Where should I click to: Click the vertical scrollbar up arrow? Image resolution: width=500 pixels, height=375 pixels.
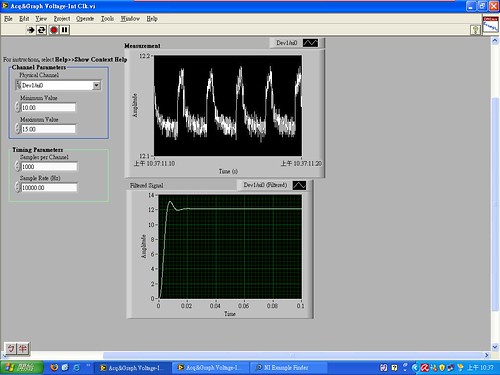pyautogui.click(x=495, y=41)
